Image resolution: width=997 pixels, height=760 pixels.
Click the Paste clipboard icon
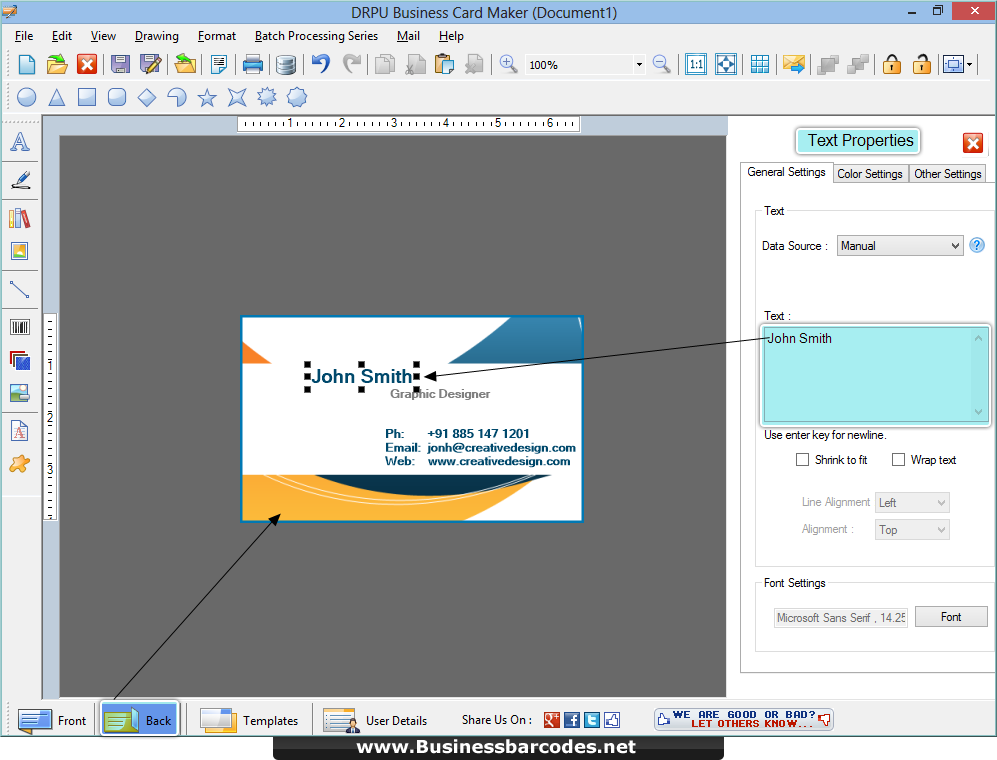point(444,64)
